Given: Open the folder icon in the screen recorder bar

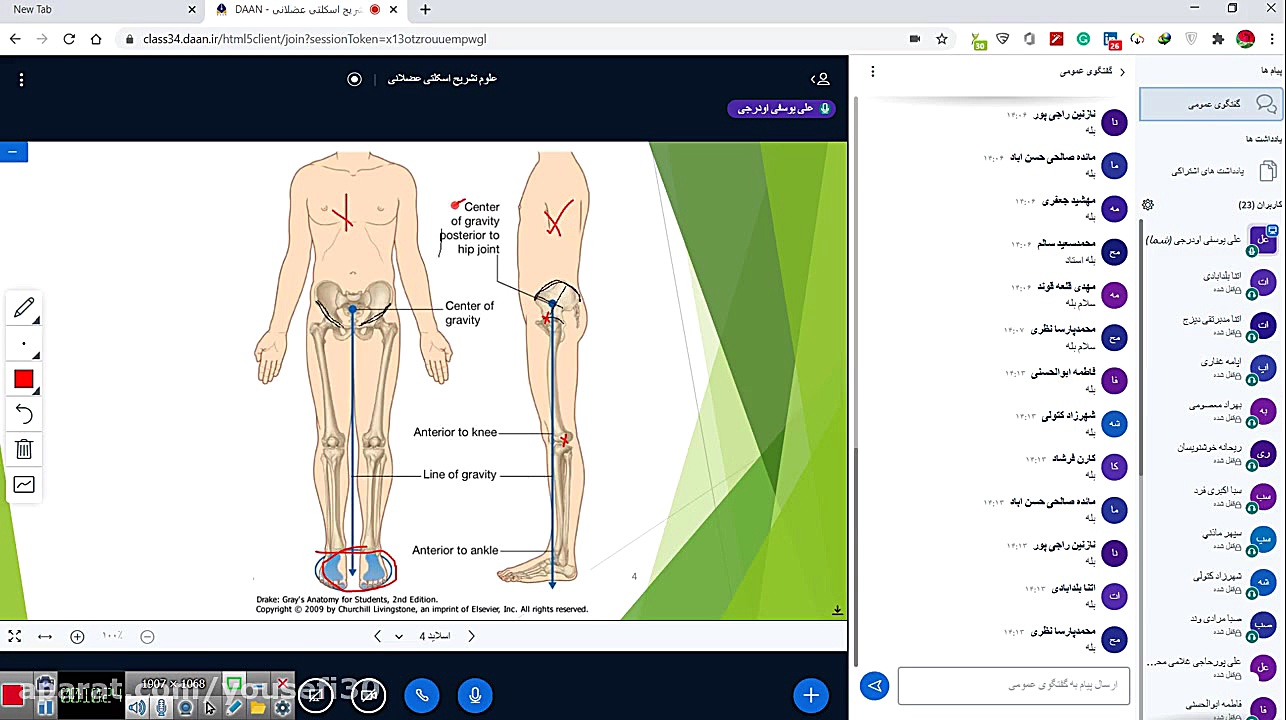Looking at the screenshot, I should tap(258, 708).
